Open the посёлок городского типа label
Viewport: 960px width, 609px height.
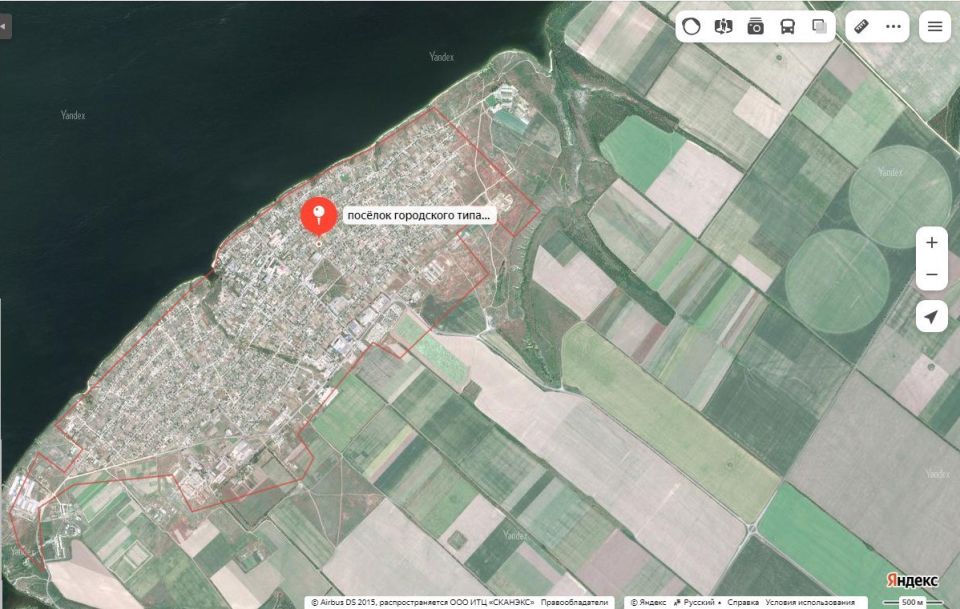[x=419, y=215]
